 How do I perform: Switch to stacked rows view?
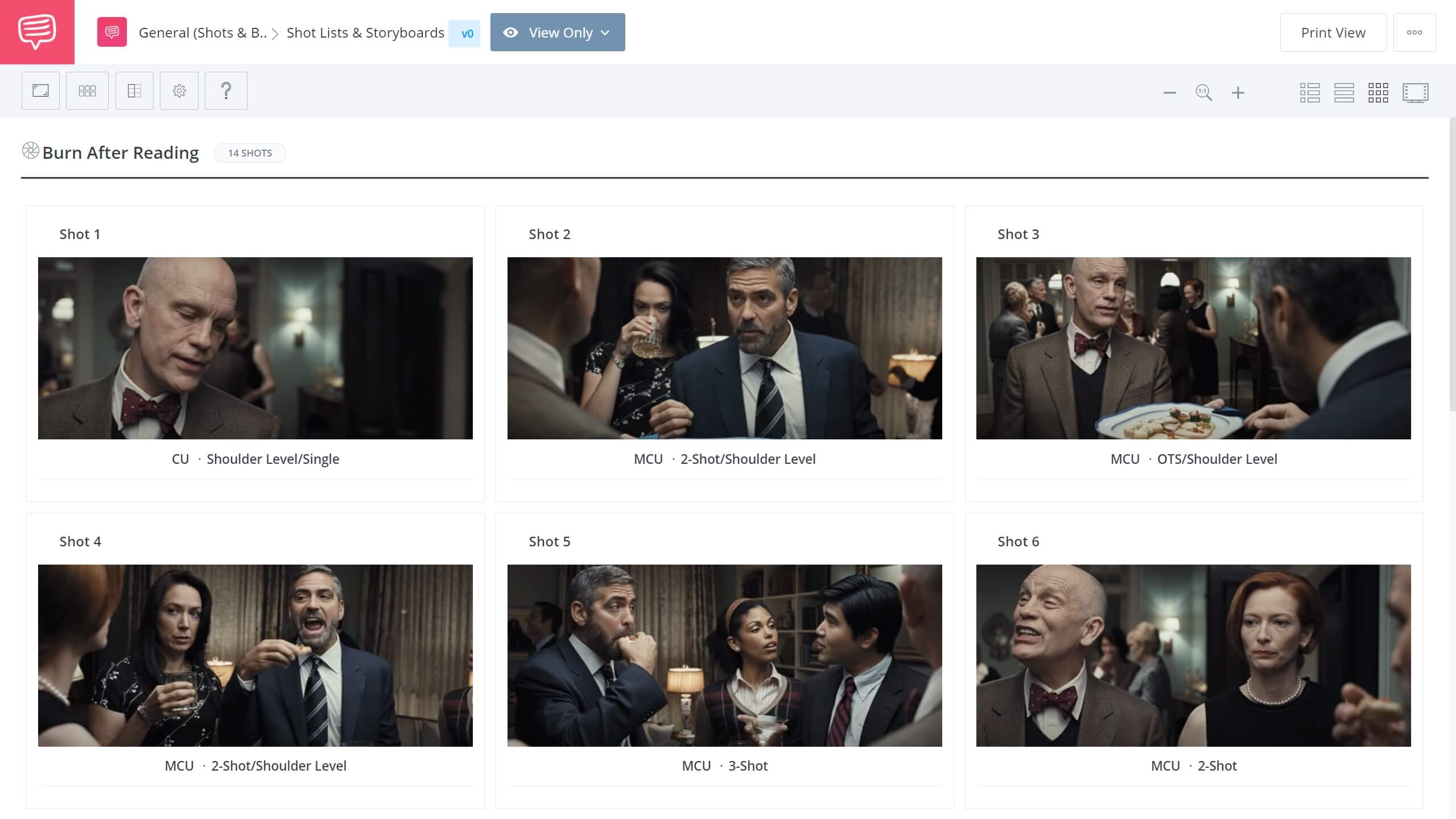[1344, 93]
